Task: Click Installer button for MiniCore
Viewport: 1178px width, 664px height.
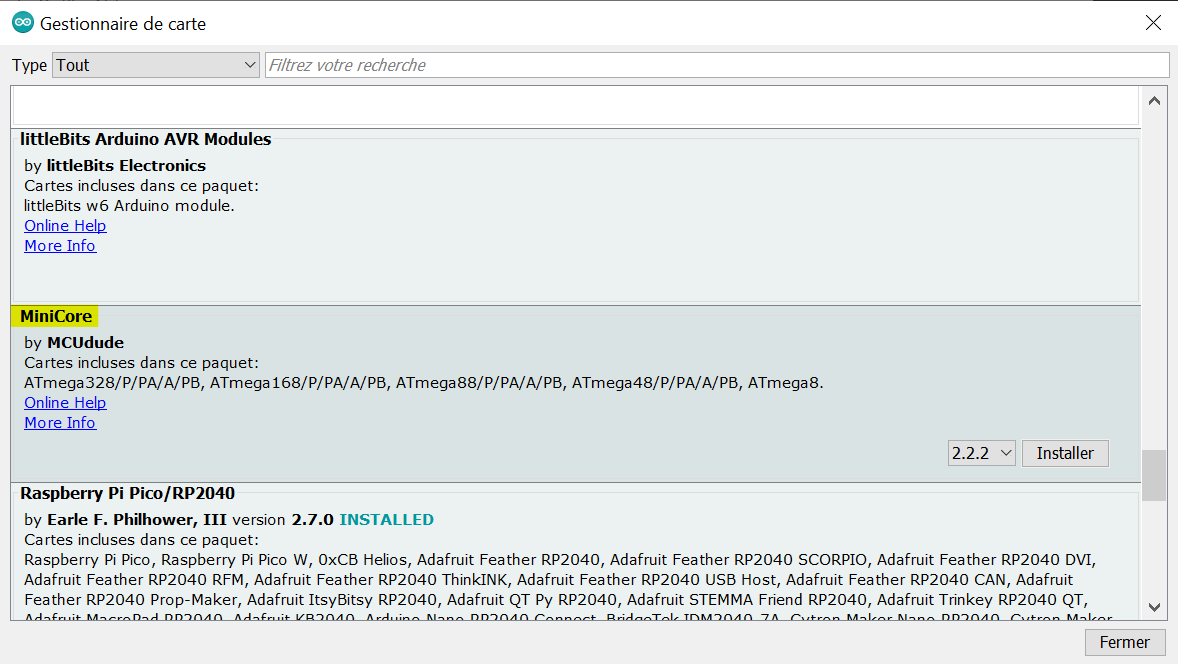Action: tap(1065, 453)
